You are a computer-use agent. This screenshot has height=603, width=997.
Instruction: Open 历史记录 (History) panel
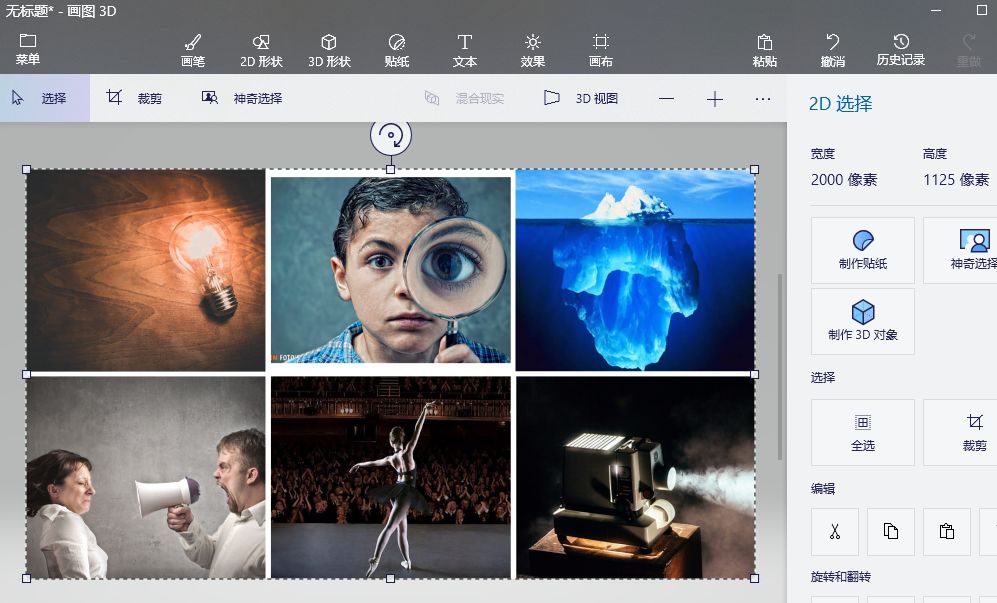point(901,50)
